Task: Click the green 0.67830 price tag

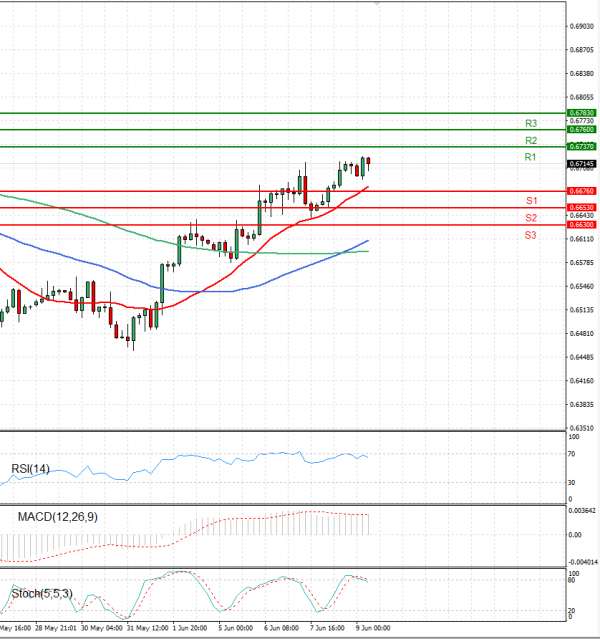Action: (582, 112)
